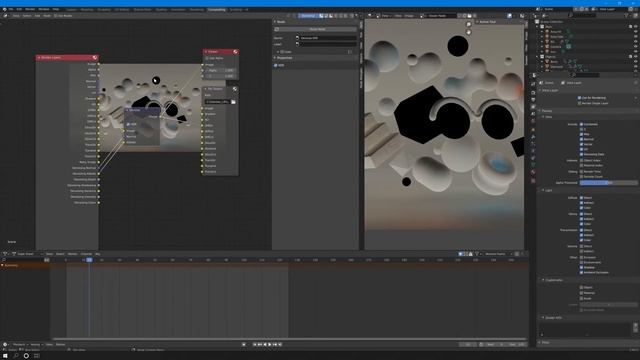Collapse the Render Layers node
640x360 pixels.
pyautogui.click(x=39, y=58)
